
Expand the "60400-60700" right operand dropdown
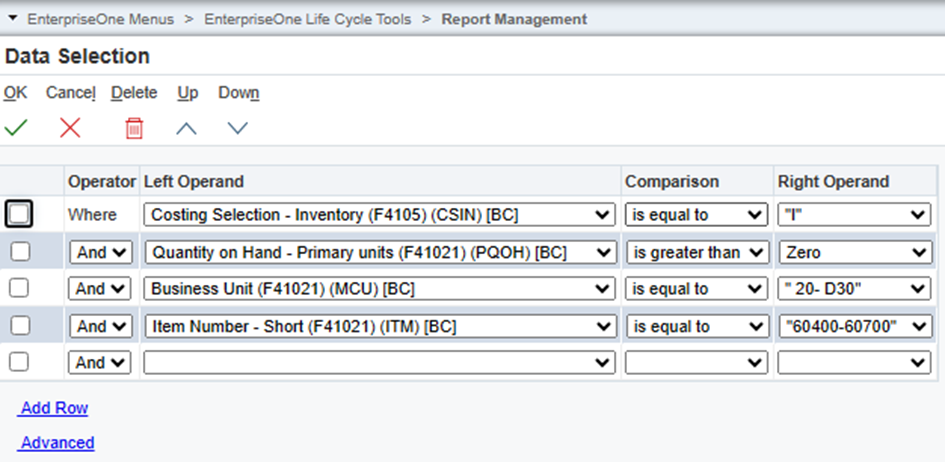point(854,326)
